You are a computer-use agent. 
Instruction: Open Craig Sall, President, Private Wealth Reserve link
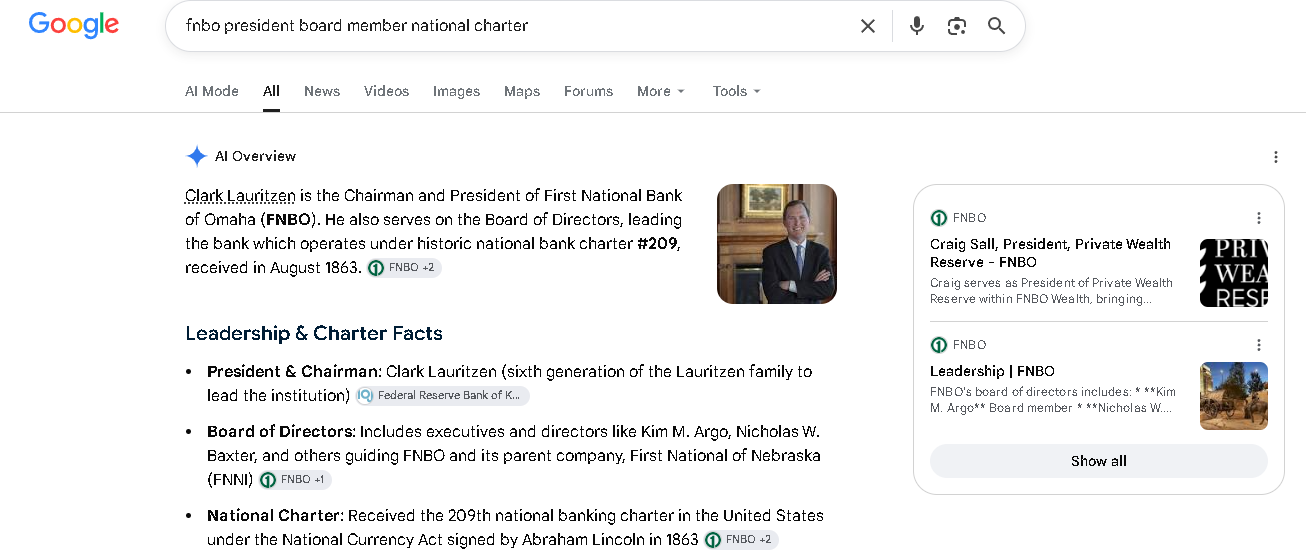[1050, 253]
